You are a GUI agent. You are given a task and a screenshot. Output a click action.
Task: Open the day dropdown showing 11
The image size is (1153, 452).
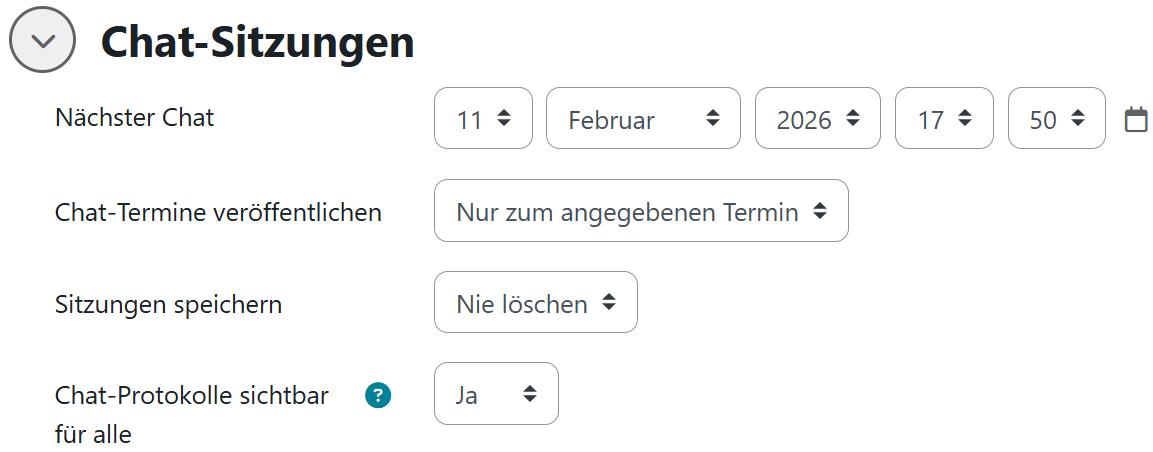[483, 119]
